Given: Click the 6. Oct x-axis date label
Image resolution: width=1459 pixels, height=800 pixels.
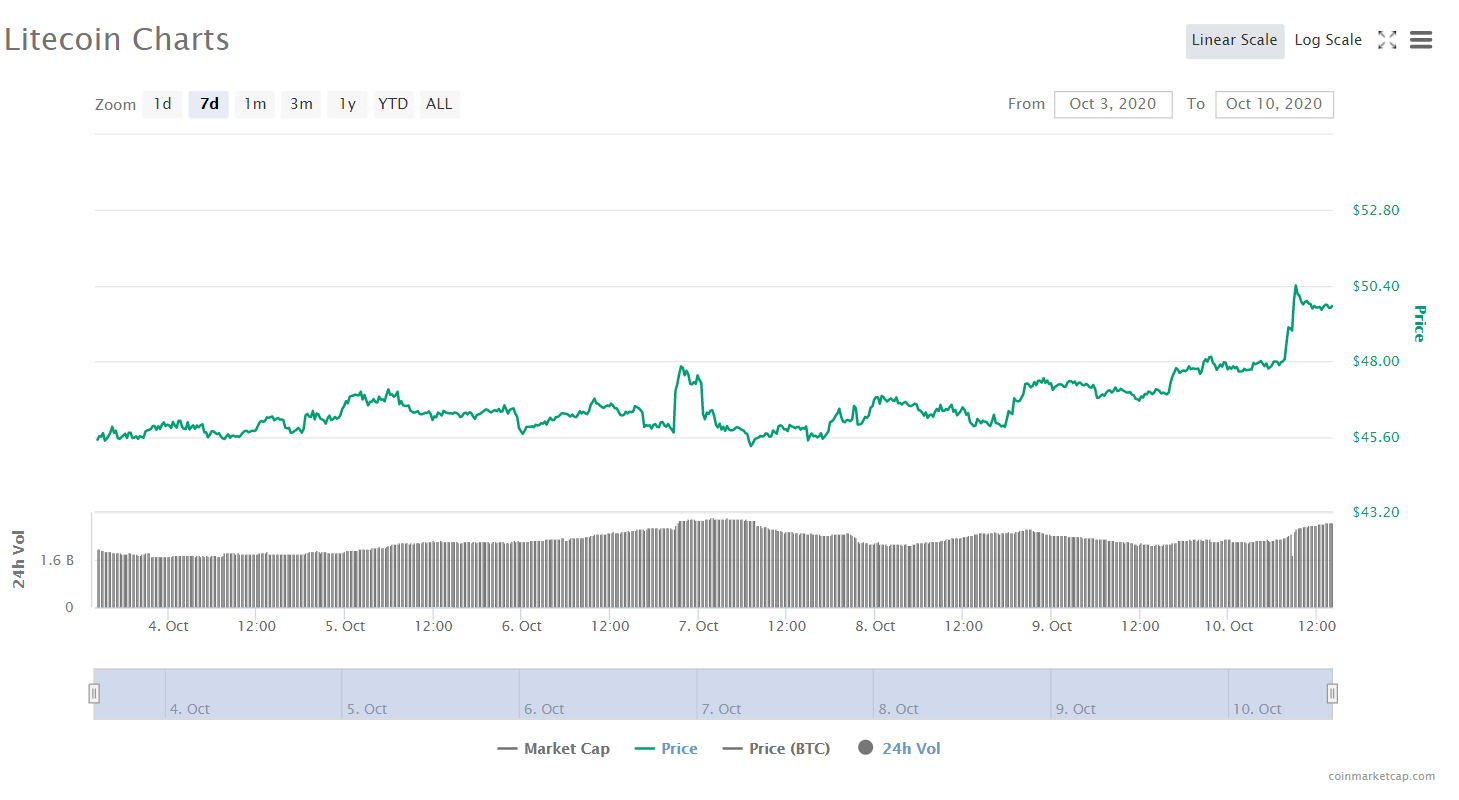Looking at the screenshot, I should pos(521,626).
